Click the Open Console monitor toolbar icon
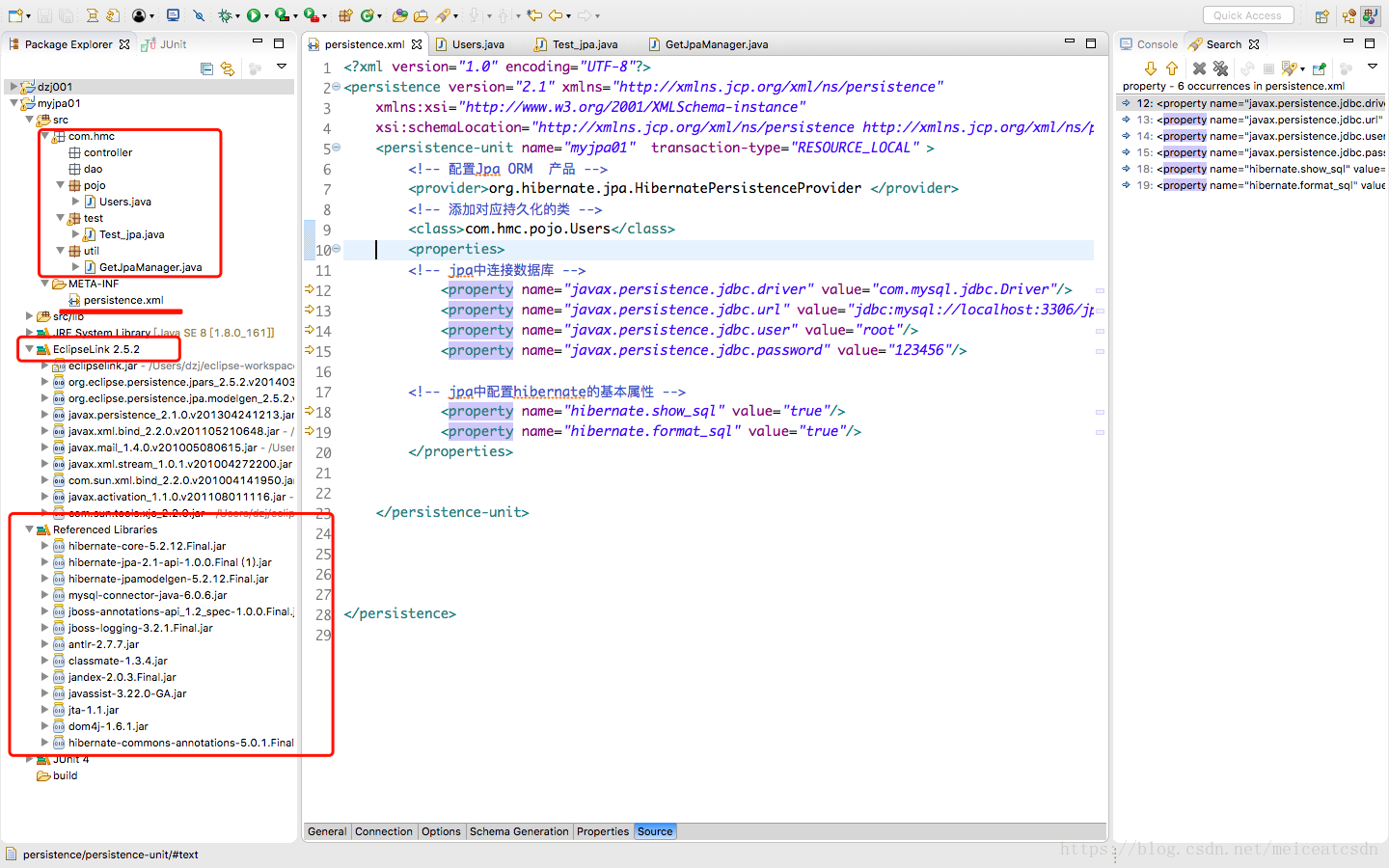The width and height of the screenshot is (1389, 868). [173, 15]
